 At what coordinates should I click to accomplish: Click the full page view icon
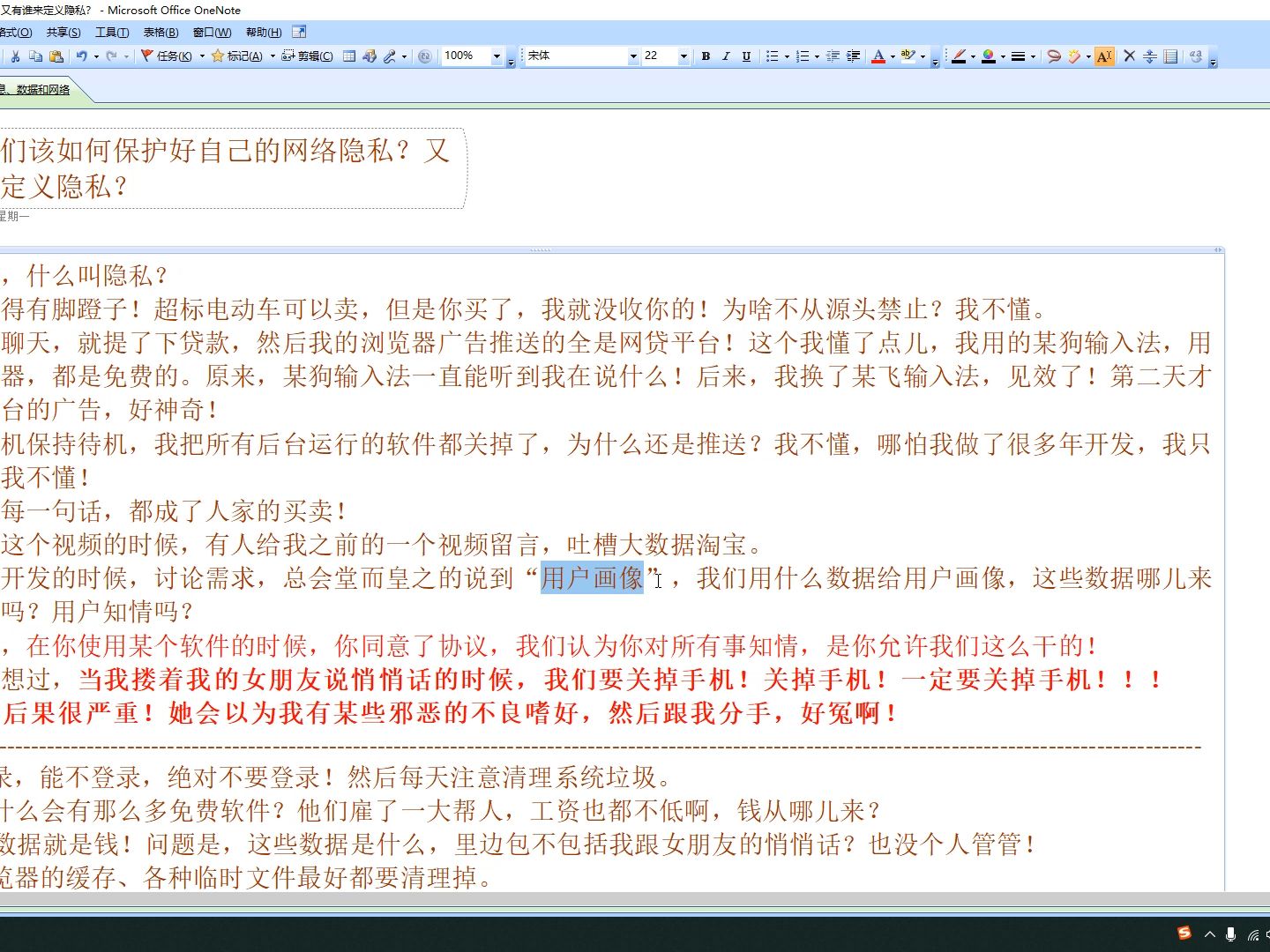(x=299, y=33)
